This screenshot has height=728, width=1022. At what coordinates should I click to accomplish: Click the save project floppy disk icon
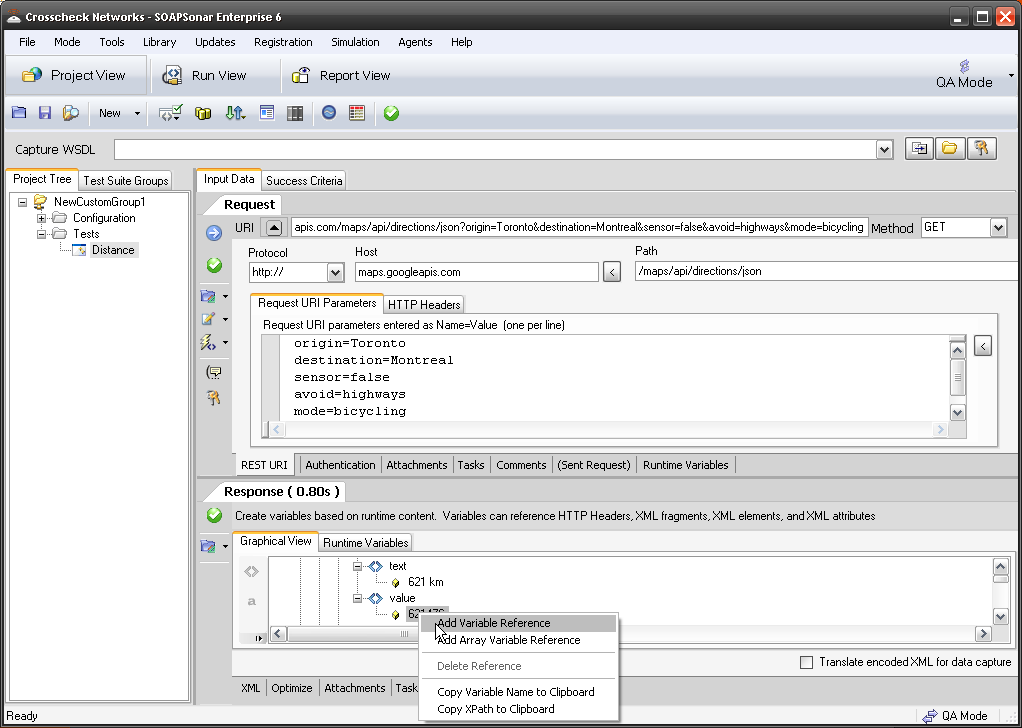(44, 113)
